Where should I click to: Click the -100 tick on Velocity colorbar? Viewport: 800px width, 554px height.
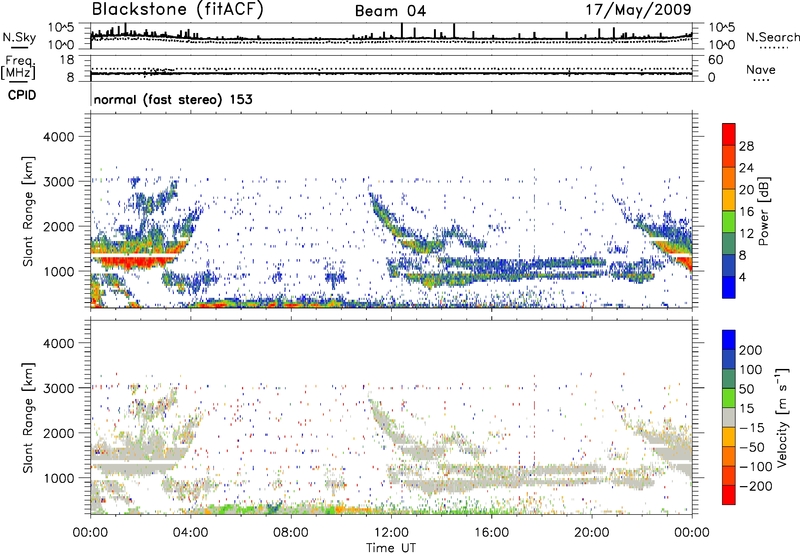point(756,466)
